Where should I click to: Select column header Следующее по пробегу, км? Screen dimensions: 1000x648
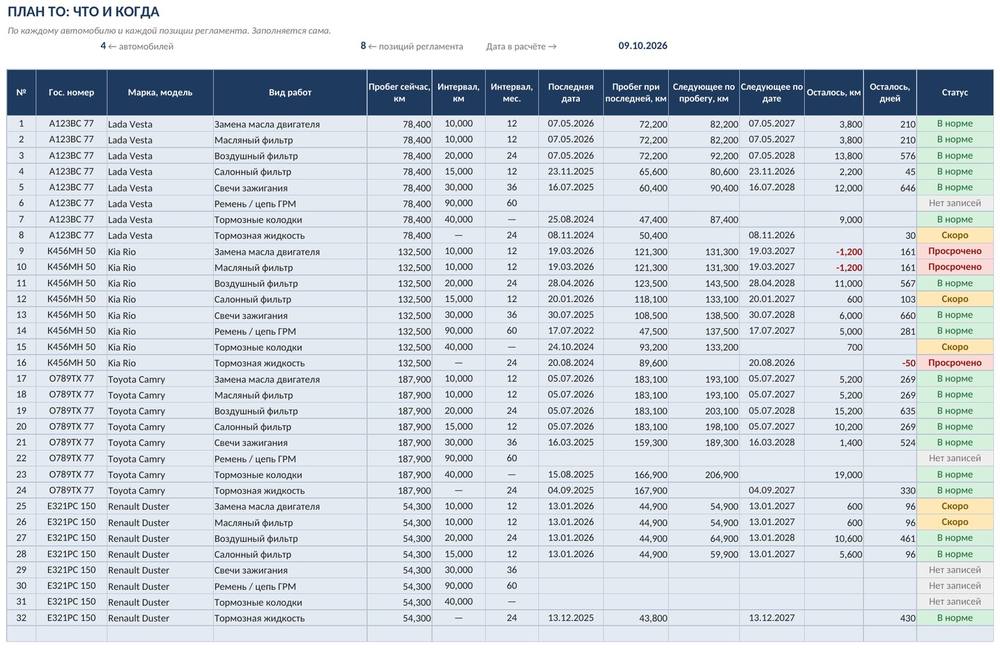pyautogui.click(x=704, y=92)
